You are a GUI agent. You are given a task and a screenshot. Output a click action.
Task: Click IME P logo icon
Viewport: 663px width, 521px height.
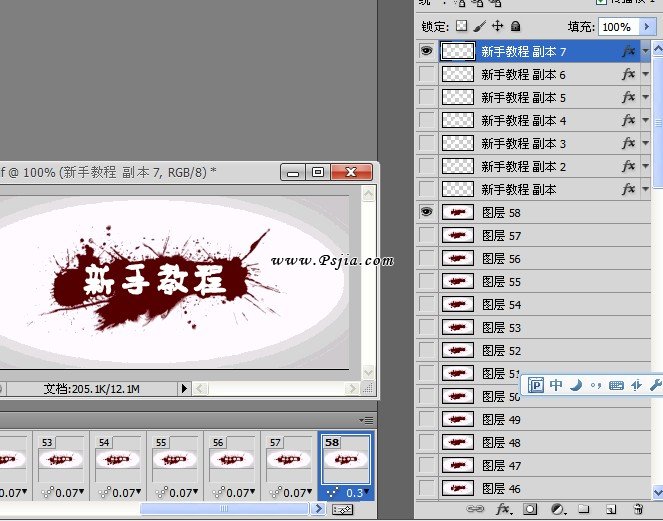pos(536,385)
